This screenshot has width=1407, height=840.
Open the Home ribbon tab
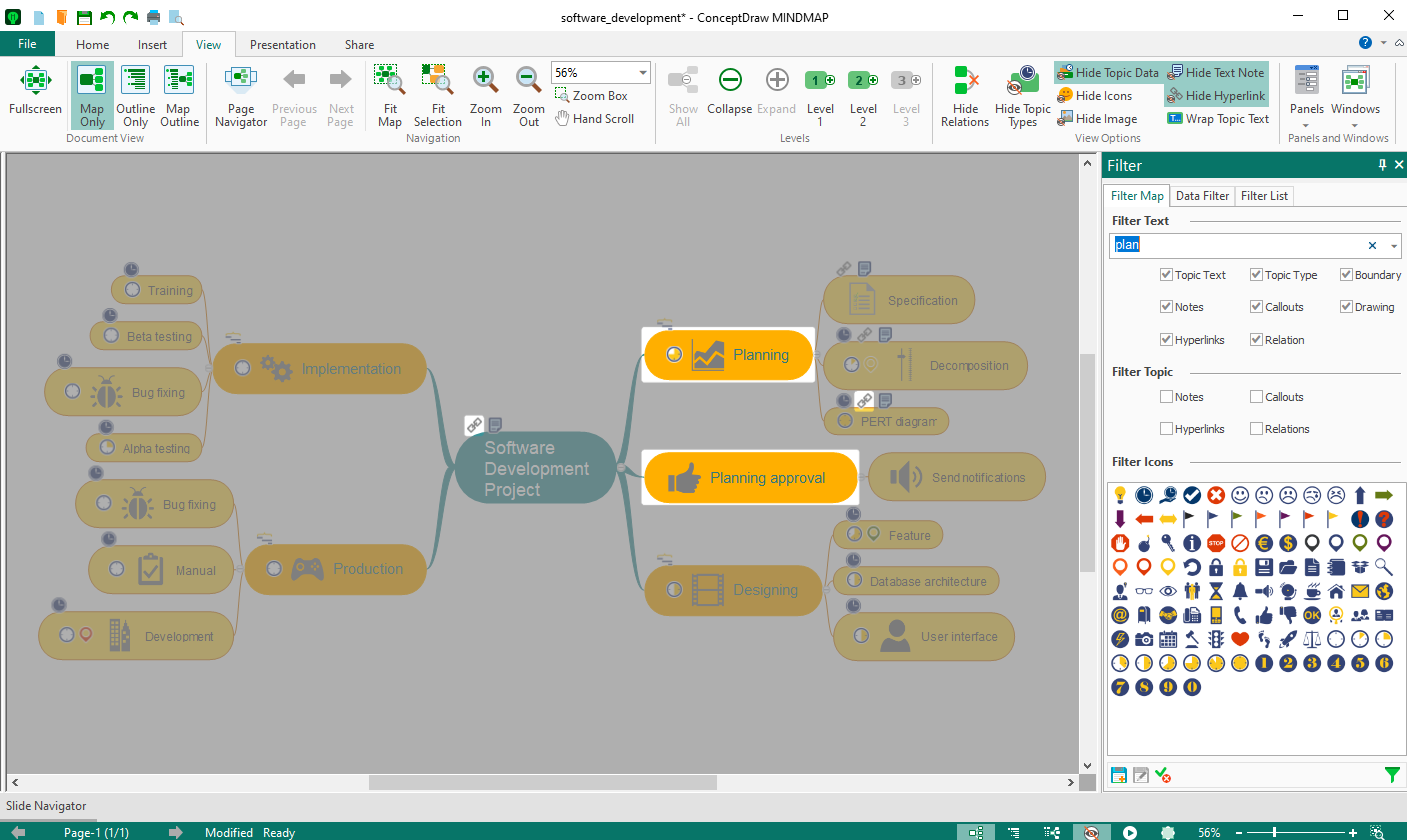click(93, 45)
